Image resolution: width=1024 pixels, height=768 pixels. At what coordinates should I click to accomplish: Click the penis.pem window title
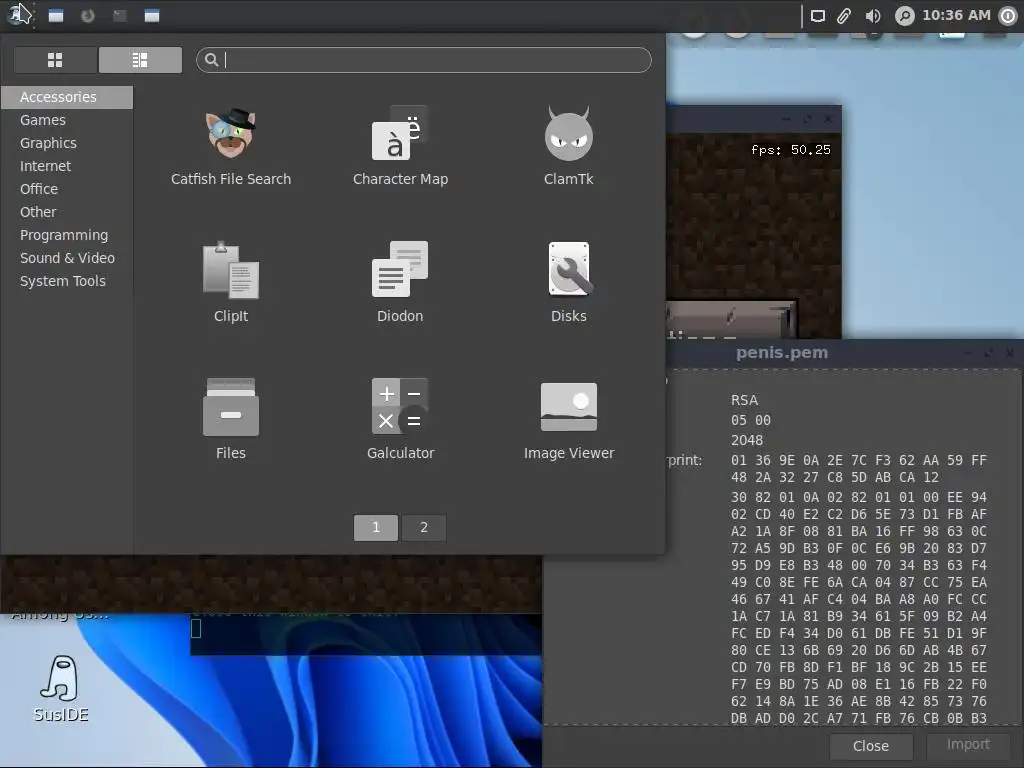click(782, 353)
